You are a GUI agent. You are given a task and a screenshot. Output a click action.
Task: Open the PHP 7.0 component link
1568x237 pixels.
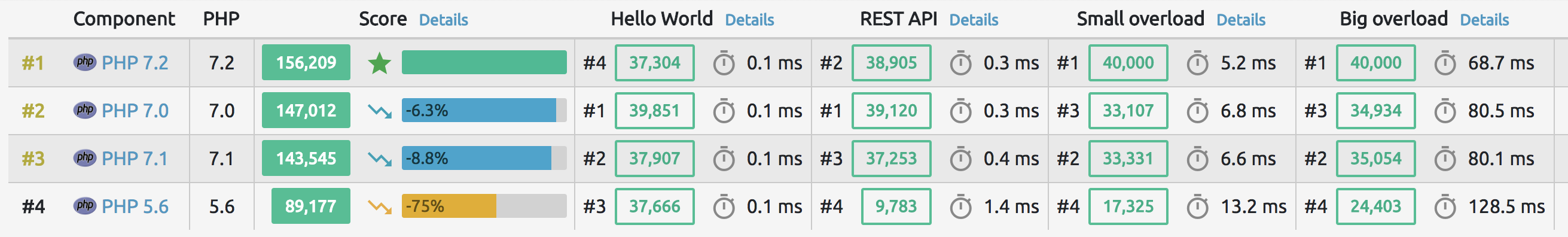click(135, 111)
